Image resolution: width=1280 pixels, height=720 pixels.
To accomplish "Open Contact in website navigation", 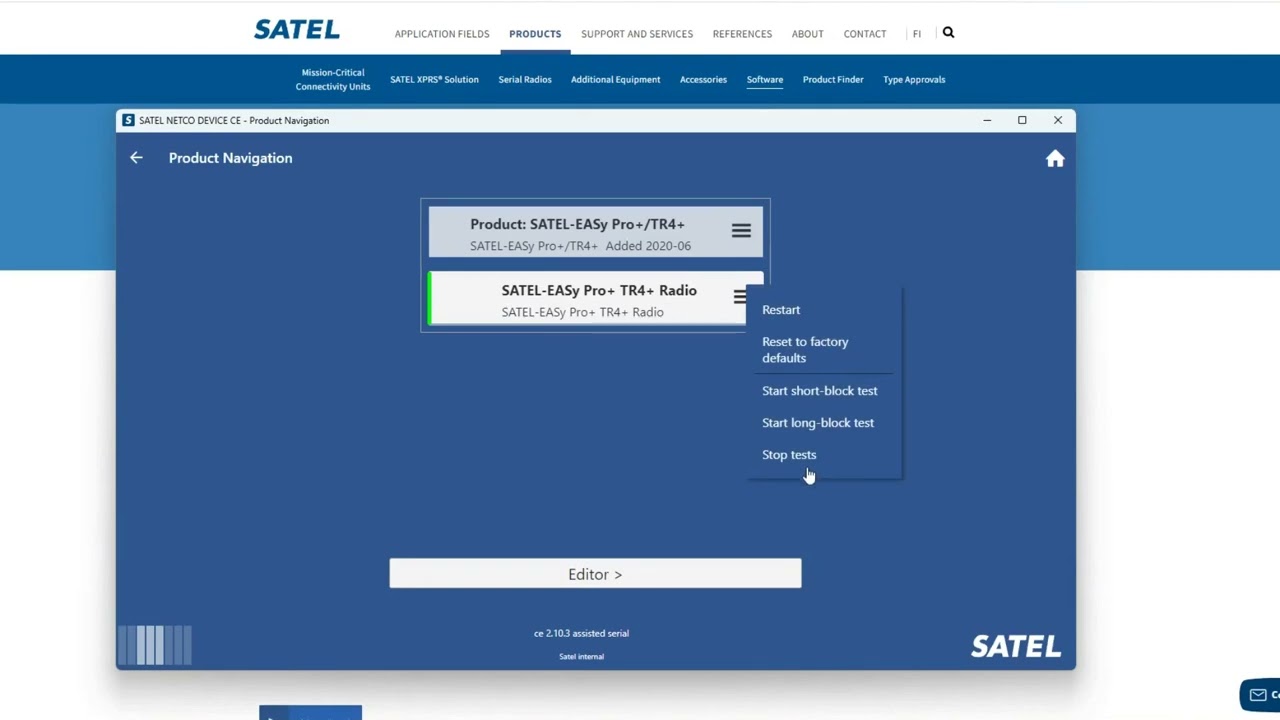I will [x=865, y=34].
